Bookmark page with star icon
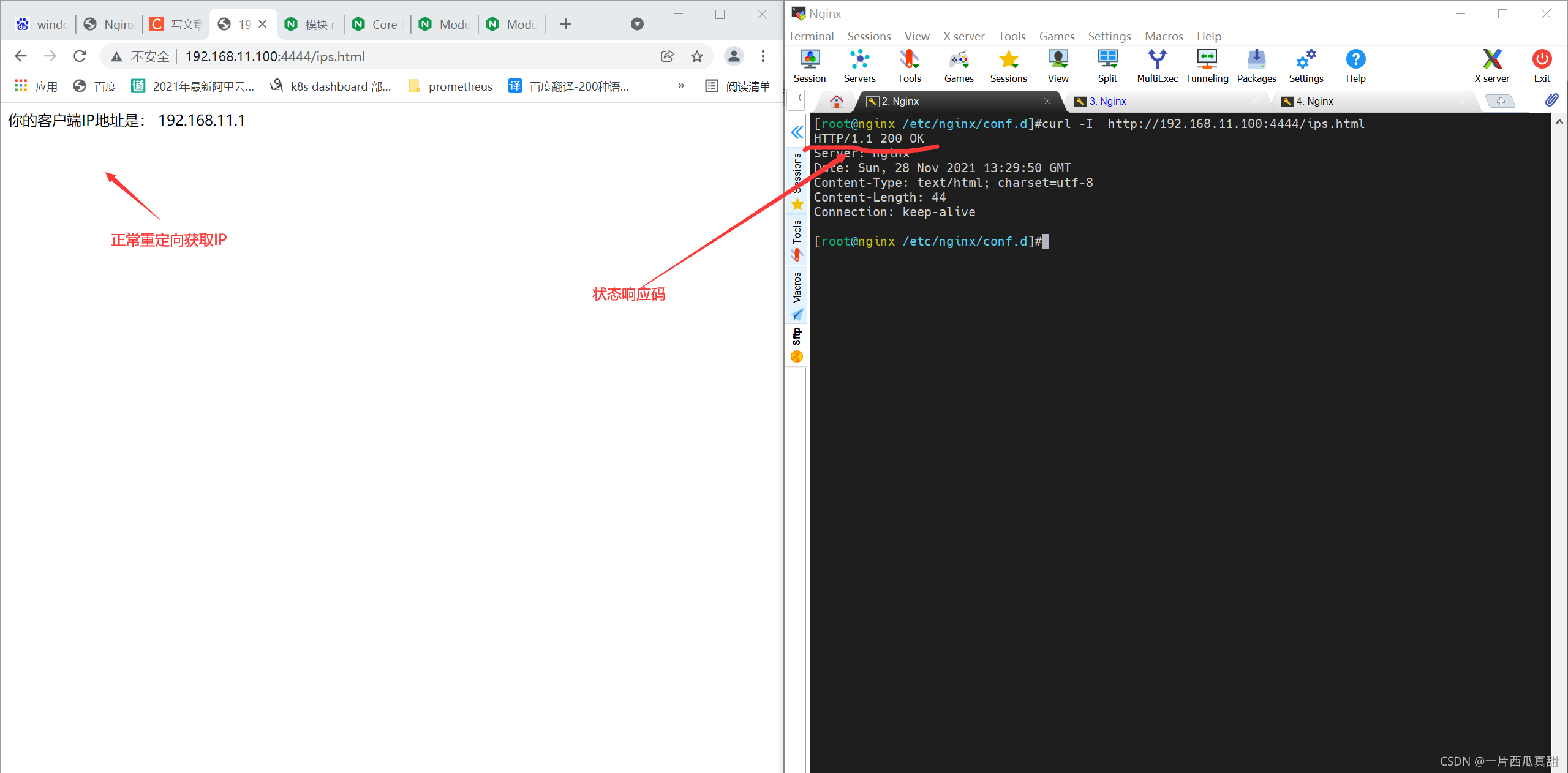The image size is (1568, 773). (697, 56)
